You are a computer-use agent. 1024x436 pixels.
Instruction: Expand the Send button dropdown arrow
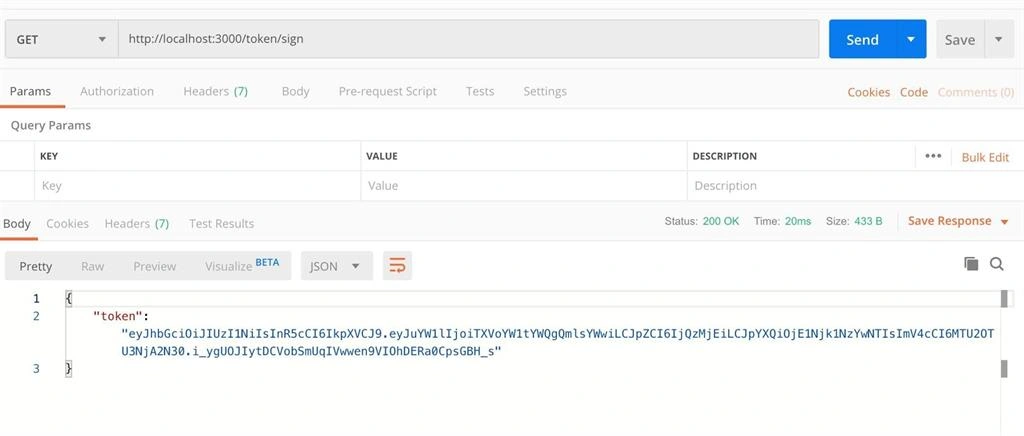[x=911, y=39]
